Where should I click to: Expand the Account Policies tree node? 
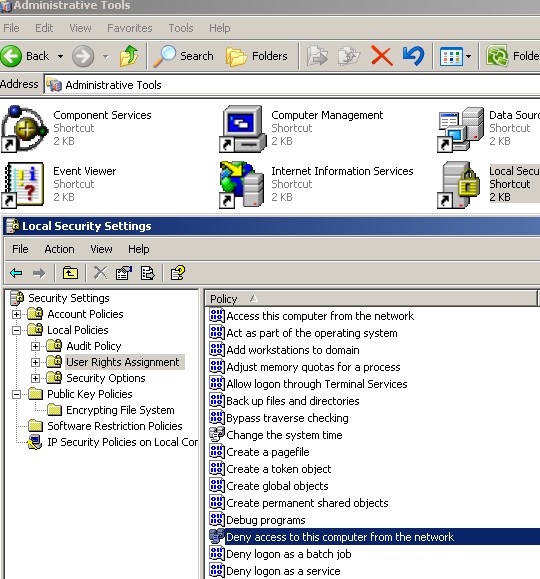click(x=16, y=314)
